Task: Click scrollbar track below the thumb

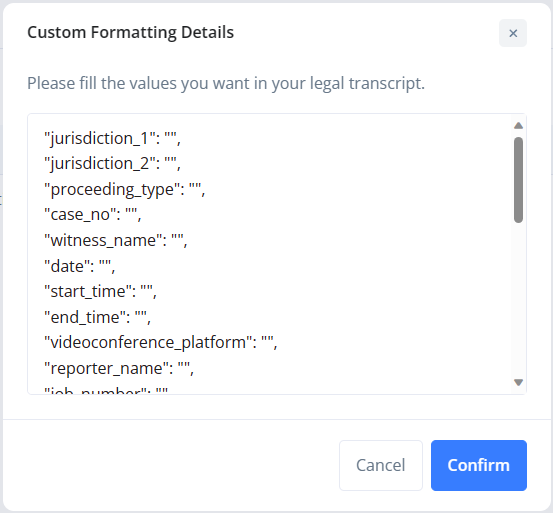Action: pos(518,300)
